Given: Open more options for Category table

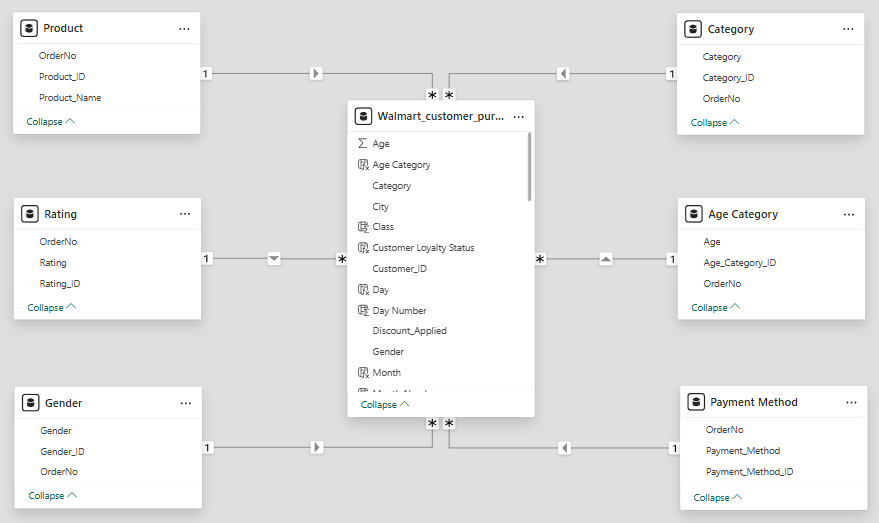Looking at the screenshot, I should pyautogui.click(x=848, y=29).
